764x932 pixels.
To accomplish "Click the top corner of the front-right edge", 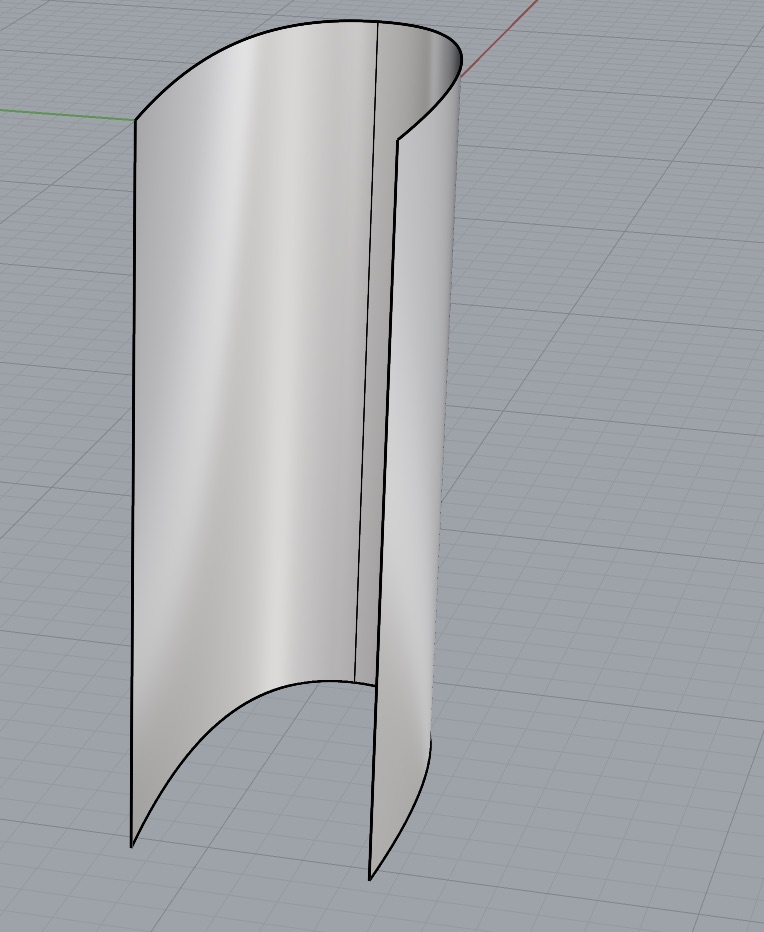I will (x=398, y=139).
